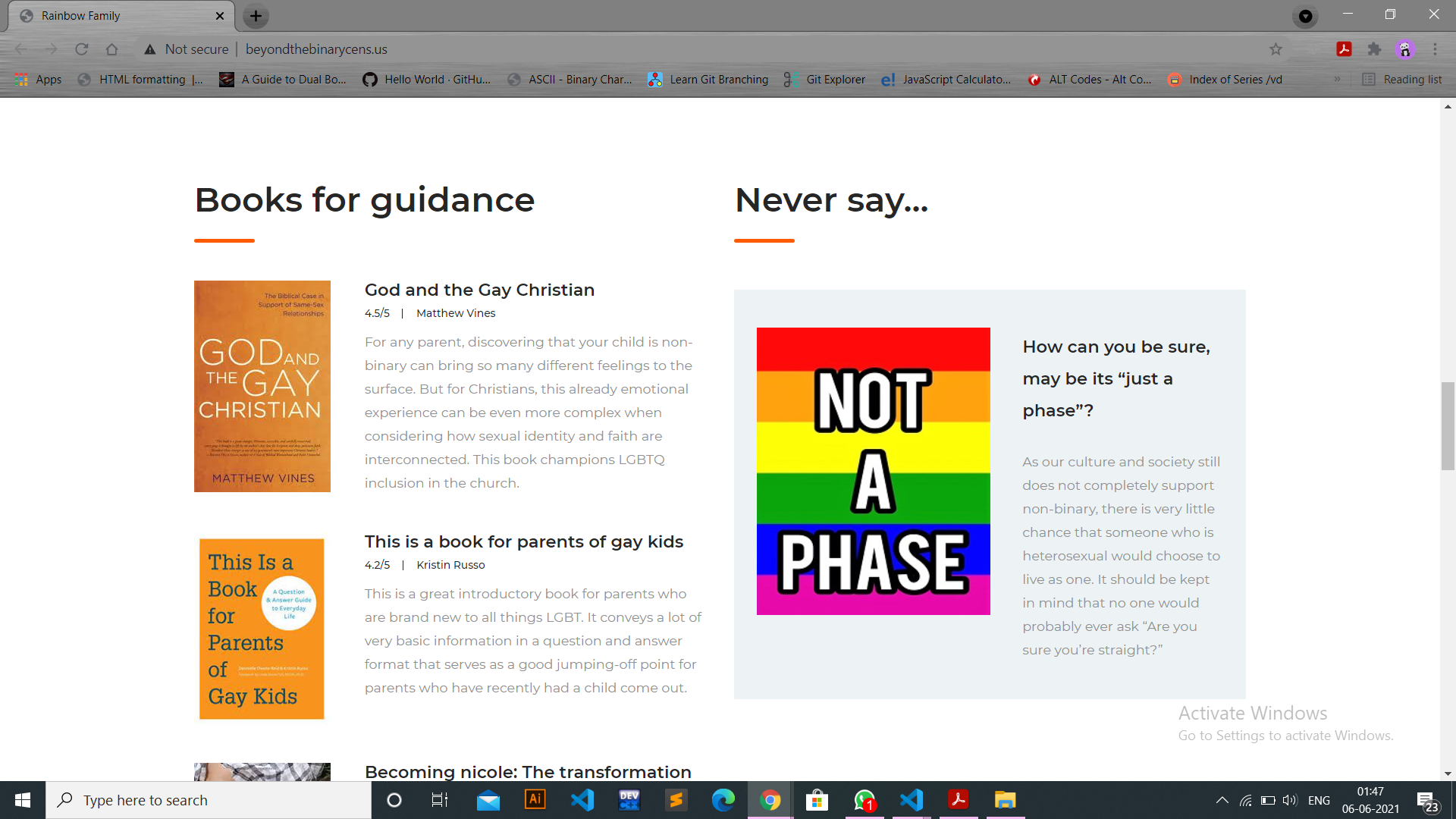Expand hidden system tray icons
The width and height of the screenshot is (1456, 819).
pos(1222,800)
